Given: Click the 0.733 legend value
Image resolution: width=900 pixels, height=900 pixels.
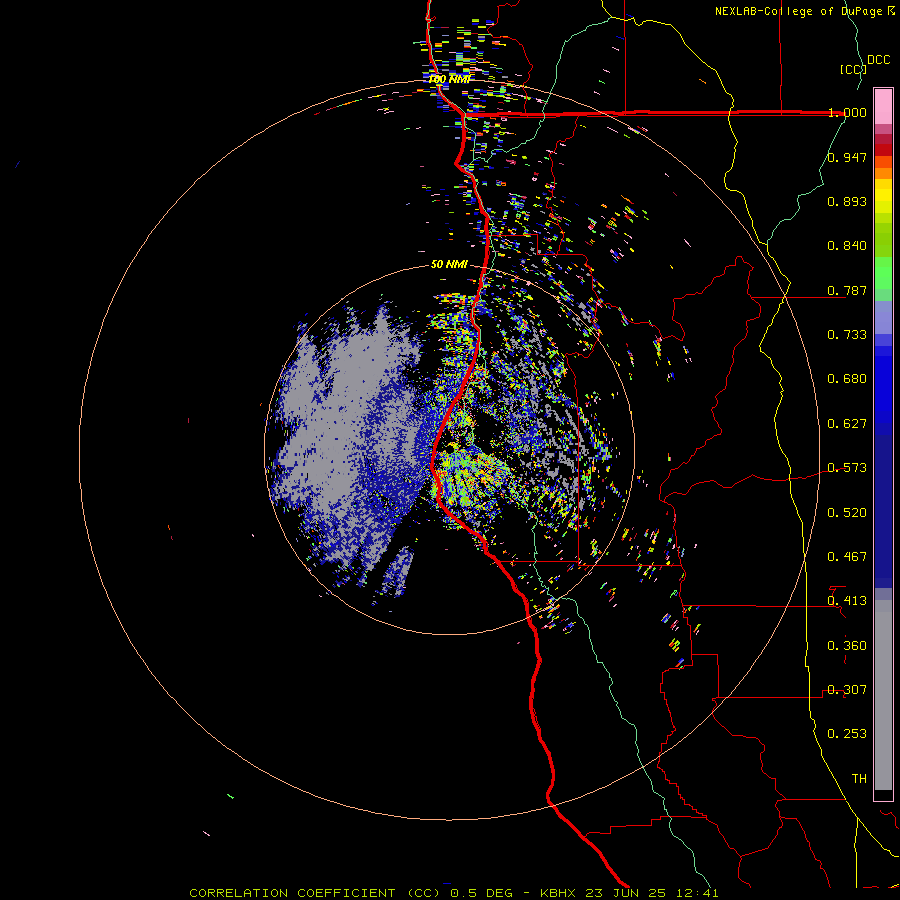Looking at the screenshot, I should tap(847, 335).
